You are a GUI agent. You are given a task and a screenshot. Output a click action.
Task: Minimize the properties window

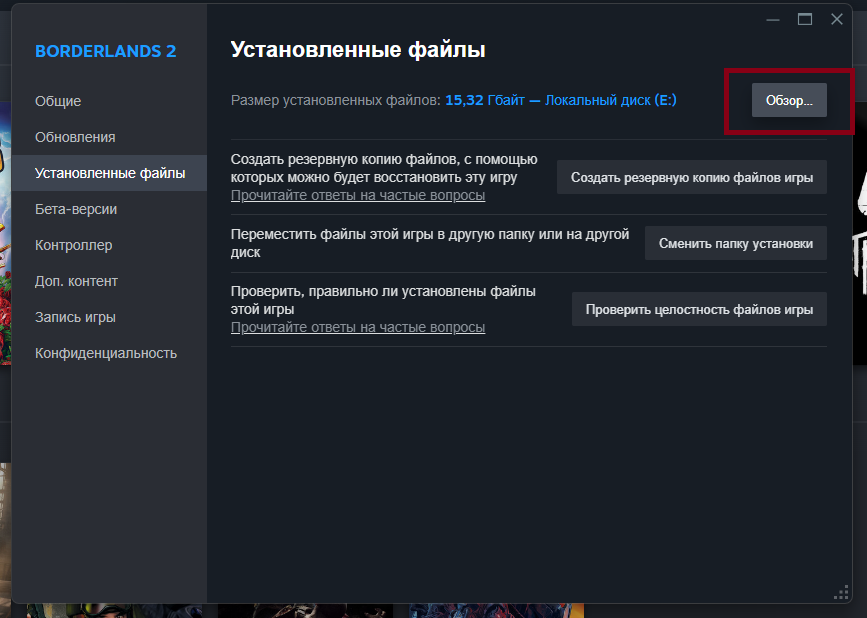point(773,20)
